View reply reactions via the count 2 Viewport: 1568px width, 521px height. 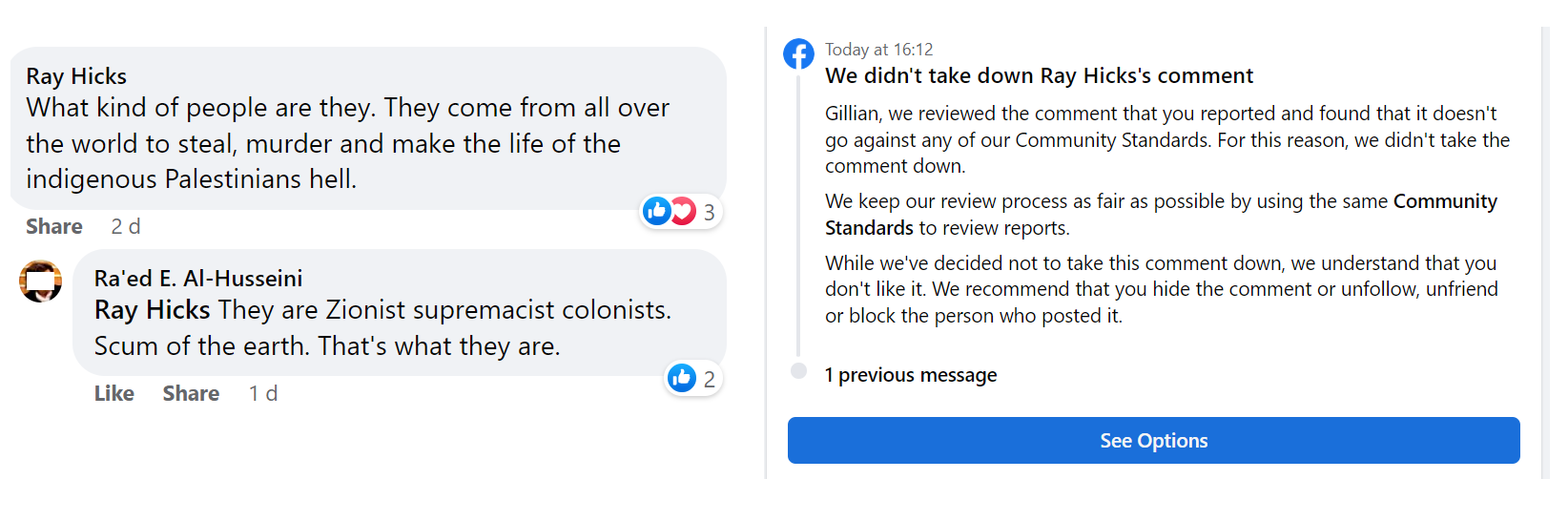709,379
